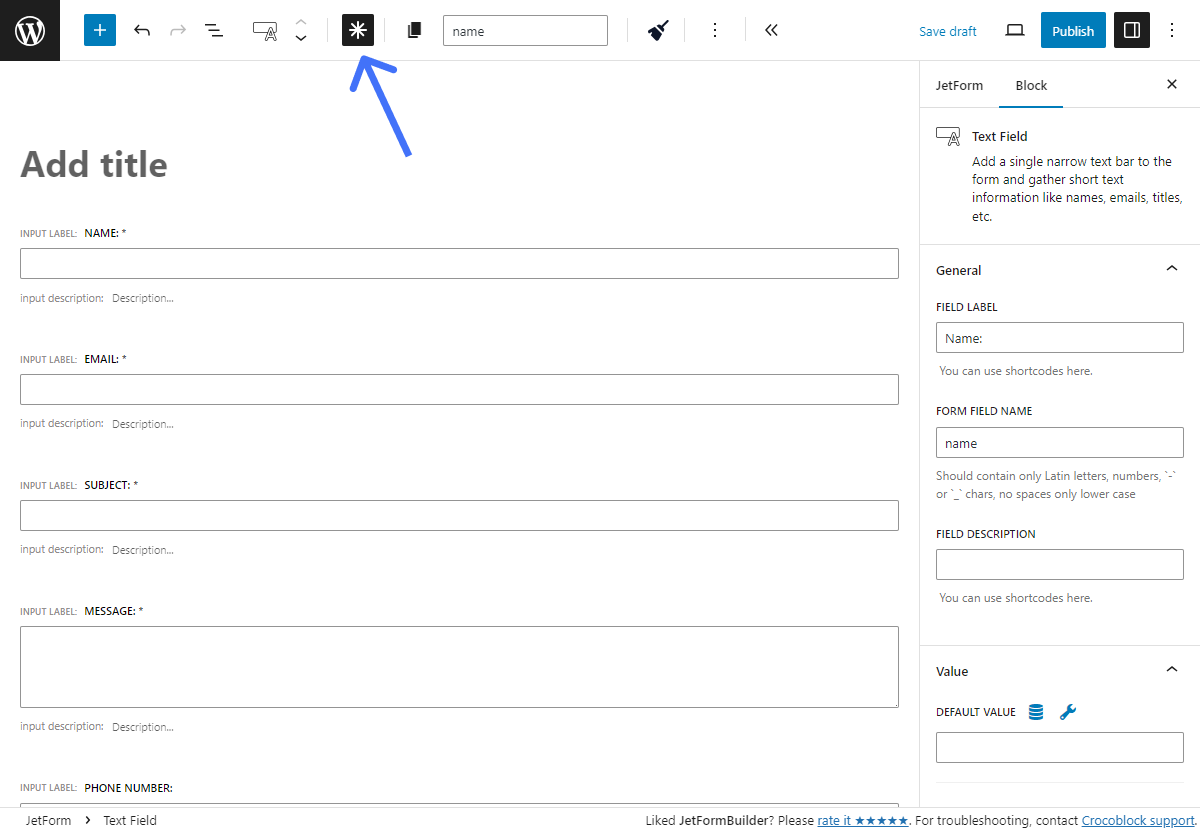Open the block options three-dot menu

pos(715,30)
